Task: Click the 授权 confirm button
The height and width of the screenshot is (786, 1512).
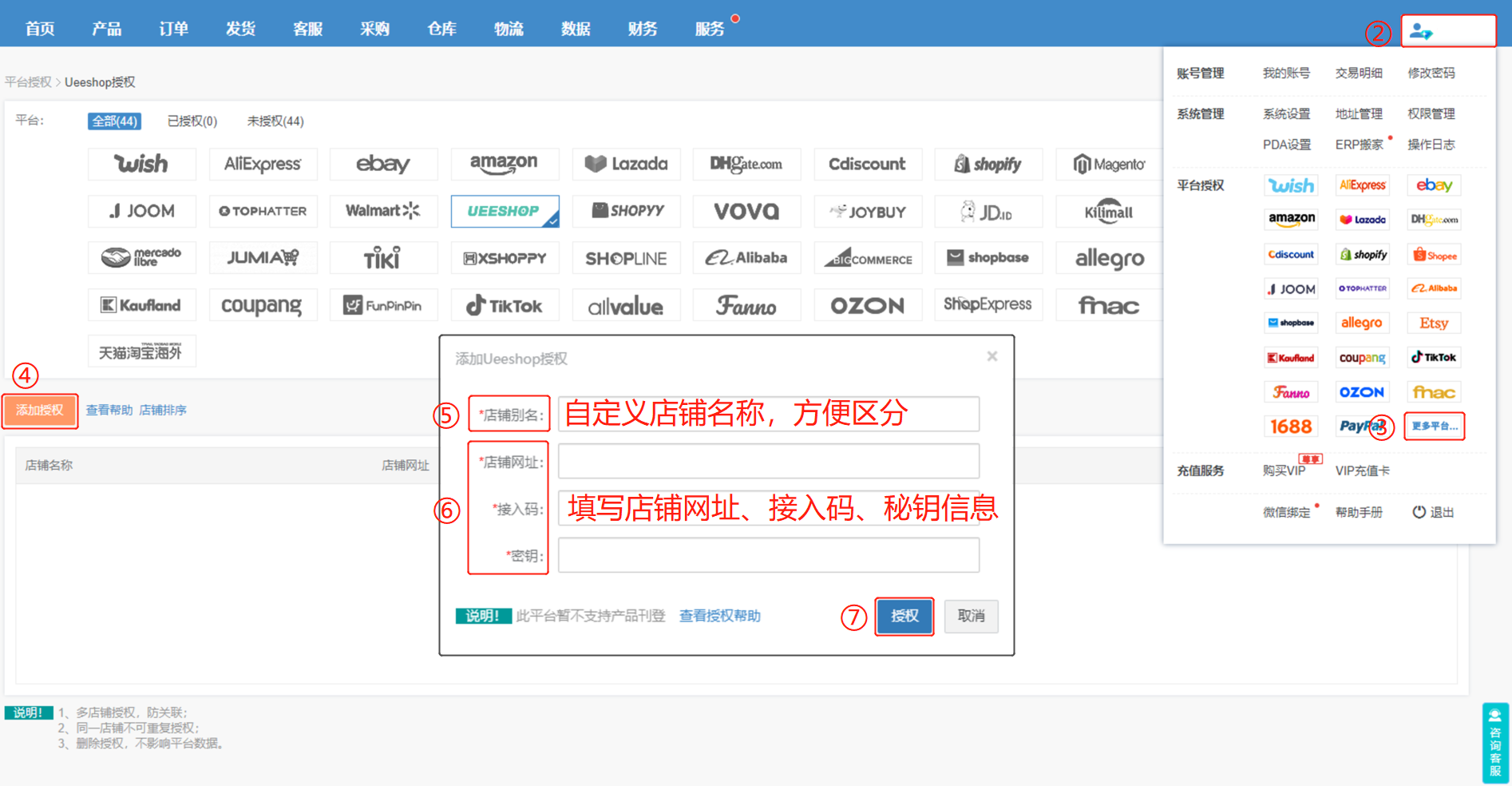Action: tap(904, 616)
